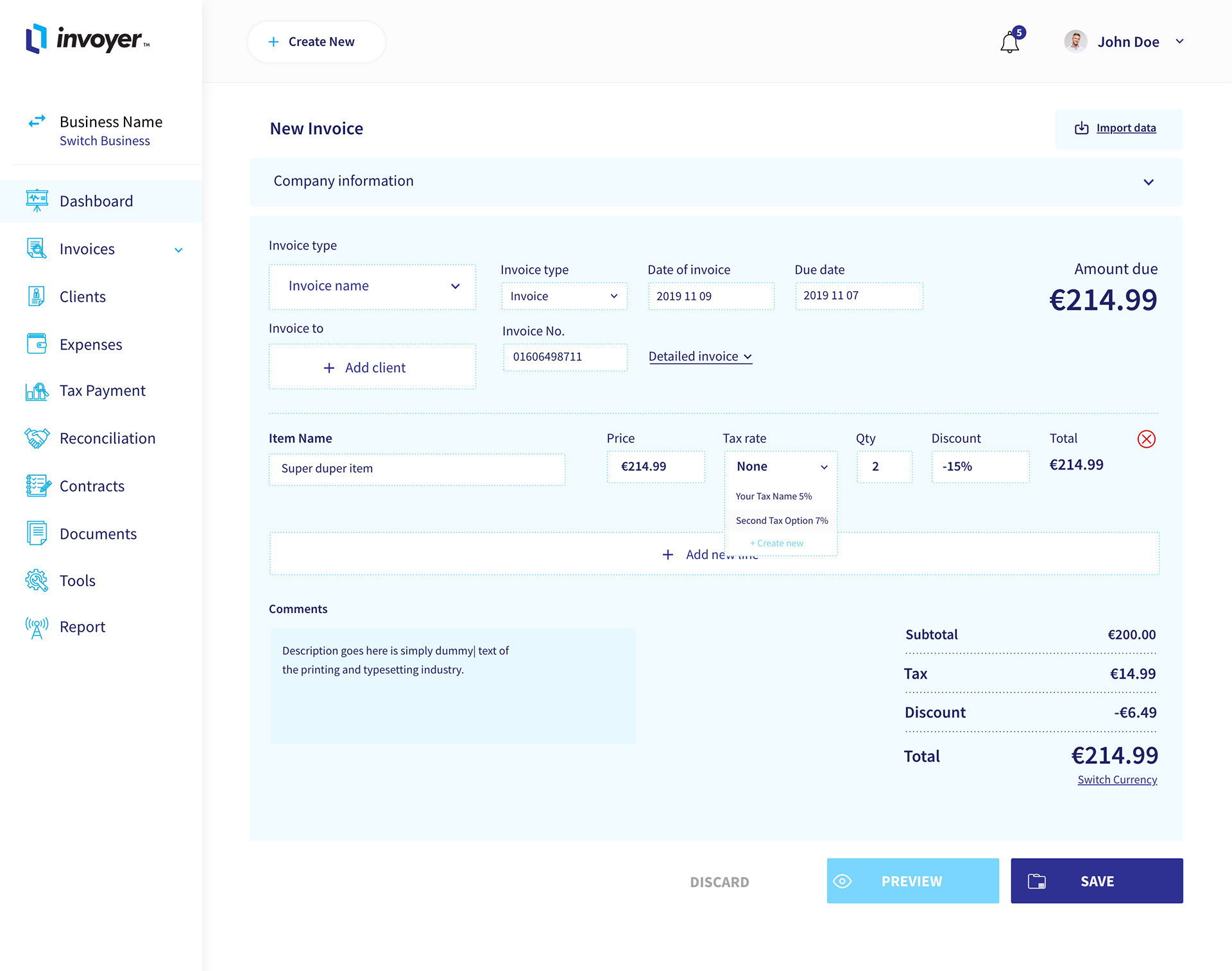Select Second Tax Option 7%
1232x971 pixels.
coord(781,521)
